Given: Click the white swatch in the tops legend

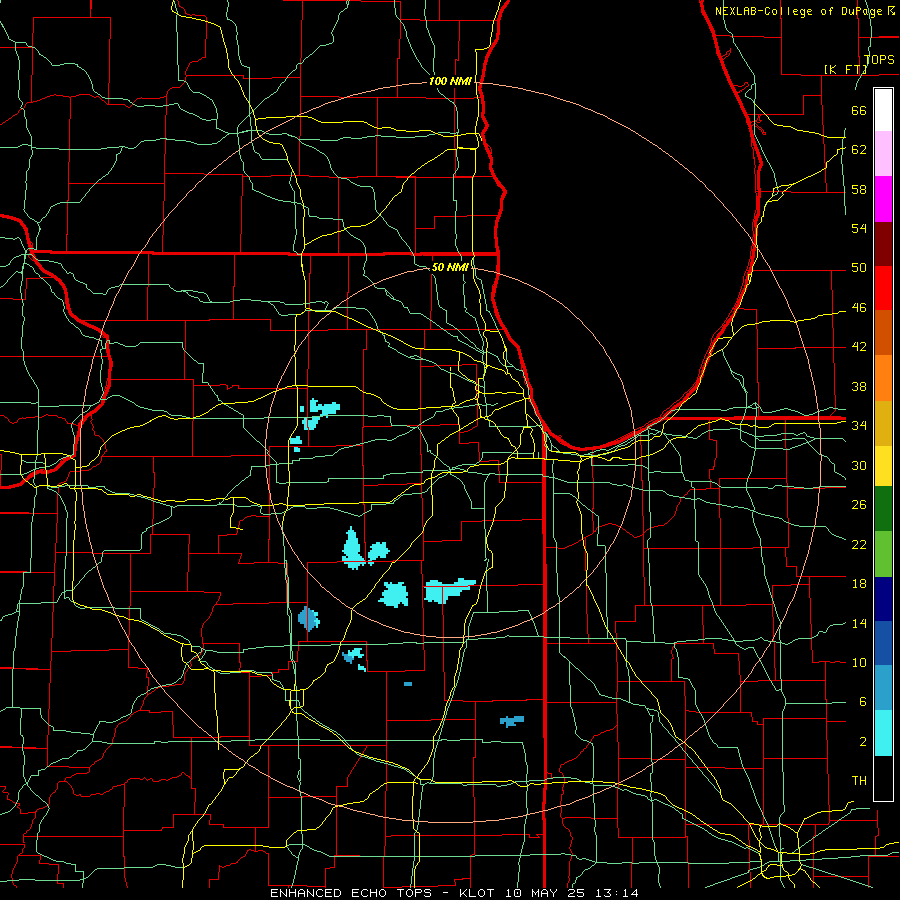Looking at the screenshot, I should [x=883, y=110].
